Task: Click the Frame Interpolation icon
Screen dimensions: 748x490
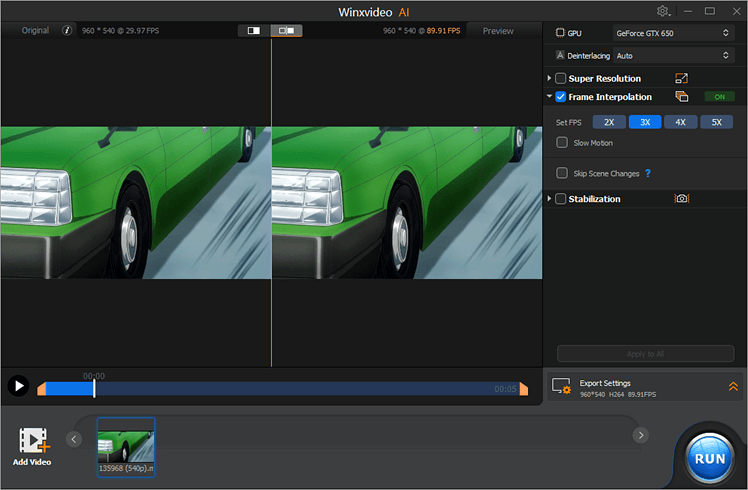Action: coord(682,97)
